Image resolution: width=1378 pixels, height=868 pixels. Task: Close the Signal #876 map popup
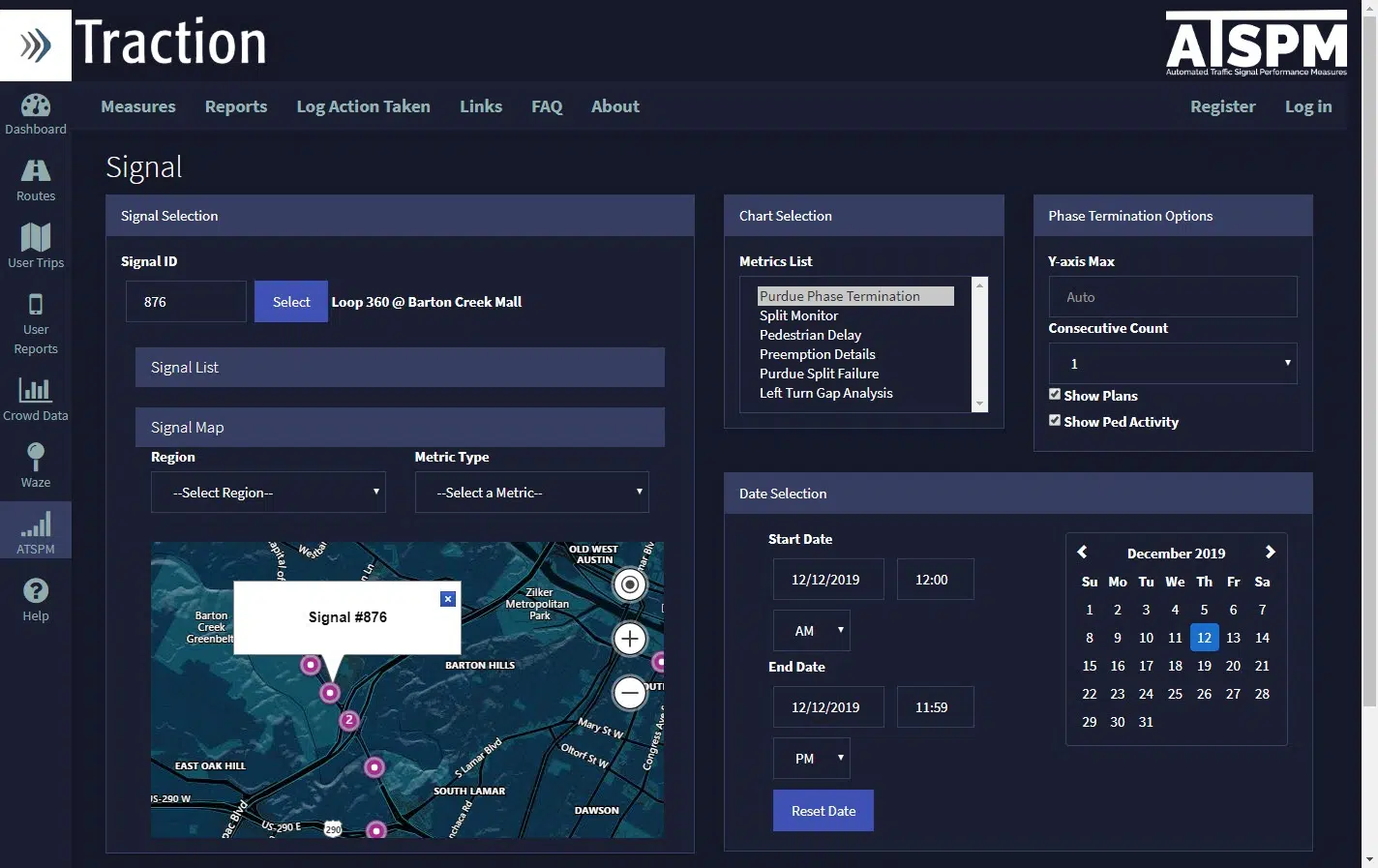[x=447, y=599]
